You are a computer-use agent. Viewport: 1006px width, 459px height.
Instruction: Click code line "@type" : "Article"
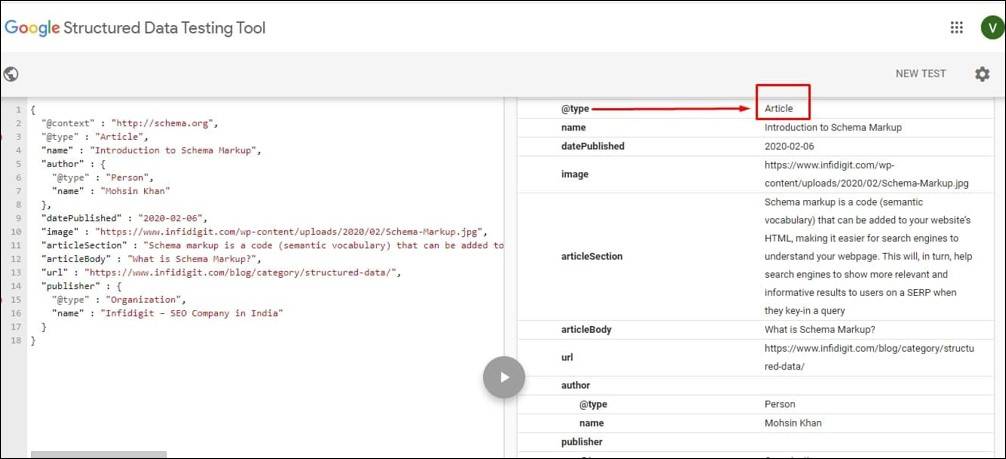[x=94, y=136]
